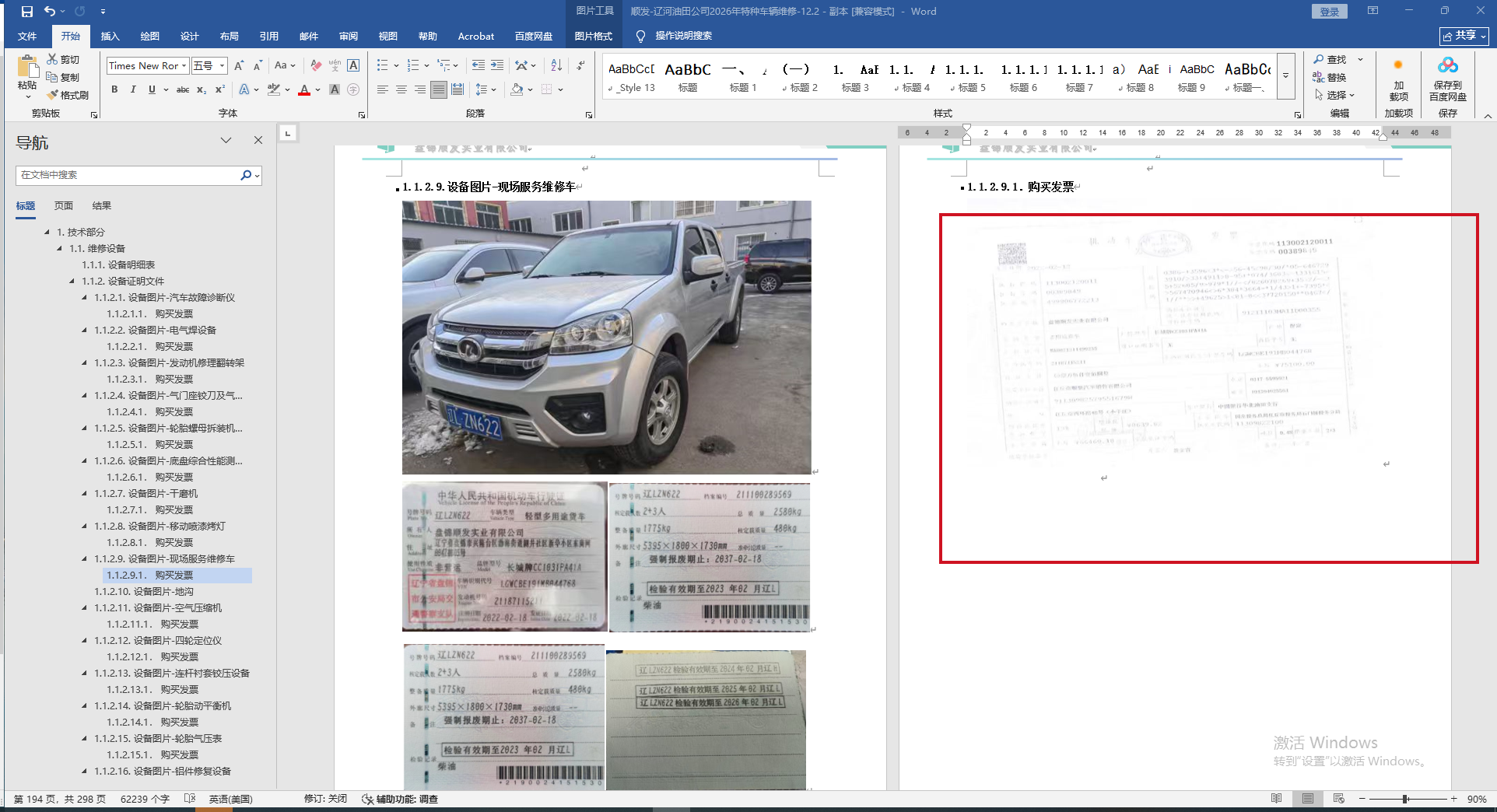This screenshot has width=1497, height=812.
Task: Open the font size dropdown
Action: [x=222, y=66]
